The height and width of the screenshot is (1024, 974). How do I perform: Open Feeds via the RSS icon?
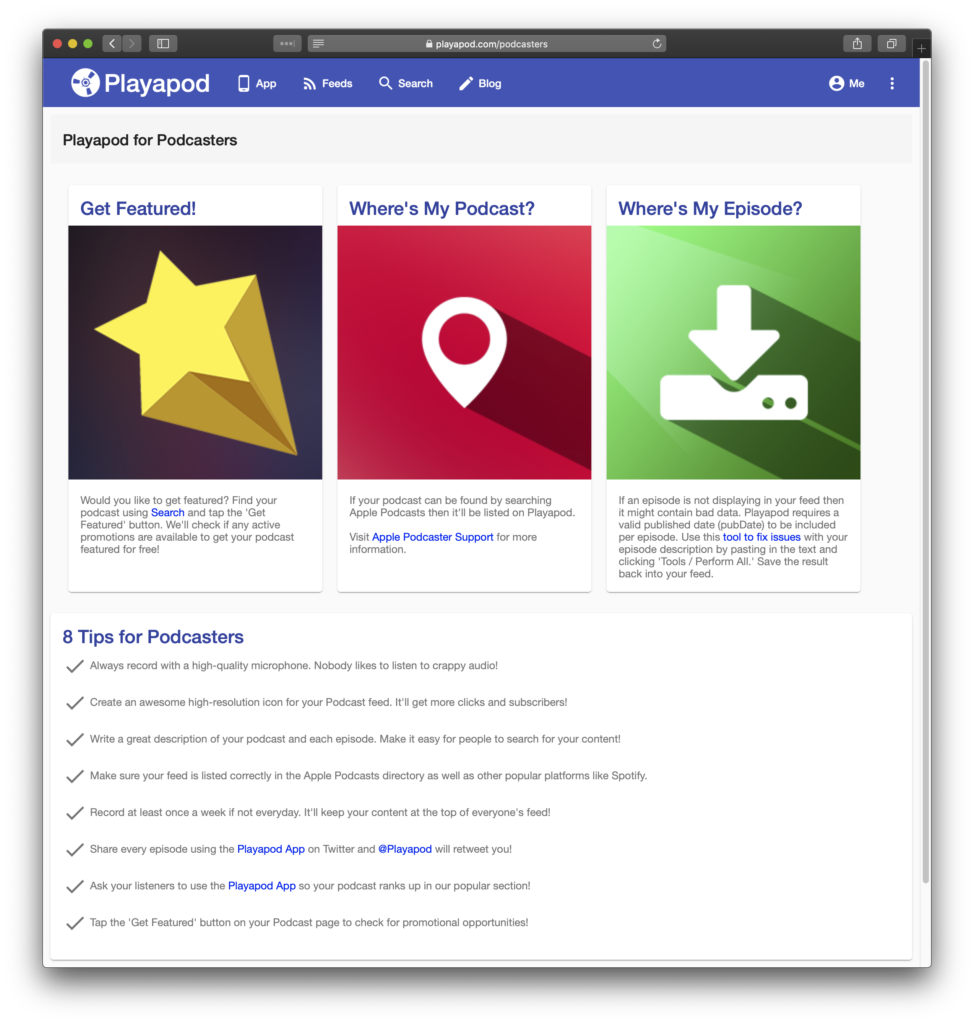[x=310, y=84]
